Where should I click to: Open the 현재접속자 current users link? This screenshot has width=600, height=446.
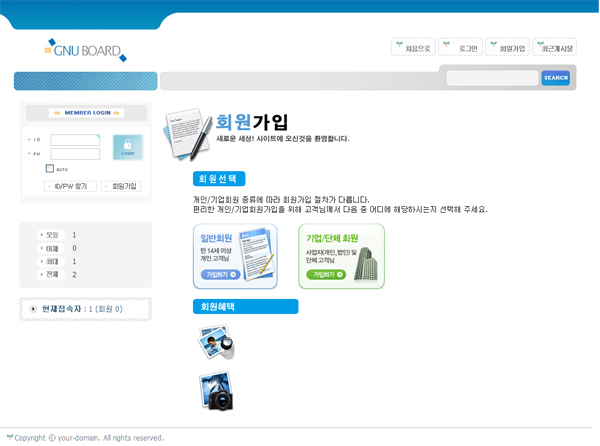pyautogui.click(x=82, y=309)
